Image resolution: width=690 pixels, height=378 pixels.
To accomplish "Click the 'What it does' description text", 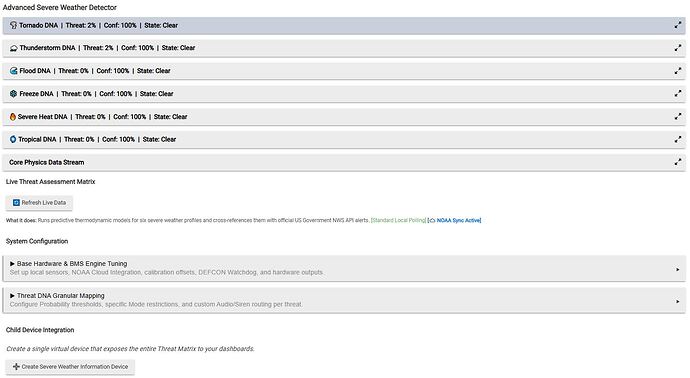I will pyautogui.click(x=187, y=220).
